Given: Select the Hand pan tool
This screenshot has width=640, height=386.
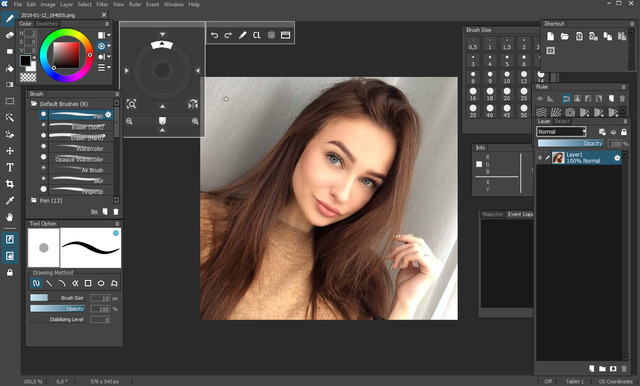Looking at the screenshot, I should click(x=9, y=217).
